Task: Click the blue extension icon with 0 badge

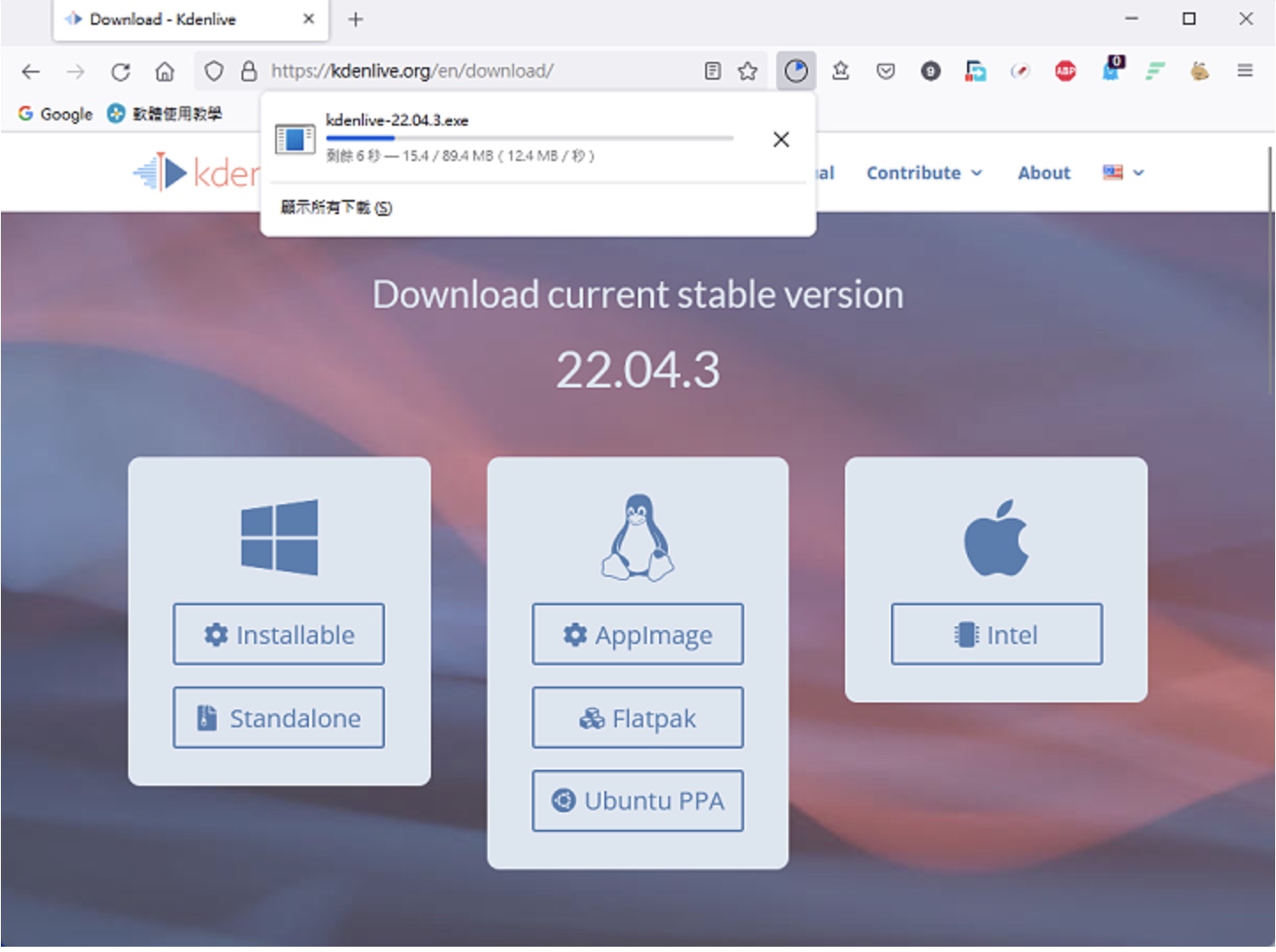Action: click(1112, 69)
